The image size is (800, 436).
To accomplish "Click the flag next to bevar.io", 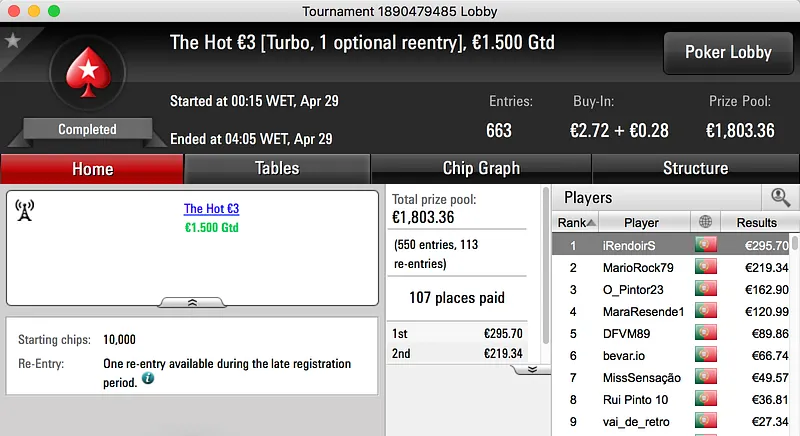I will coord(707,355).
